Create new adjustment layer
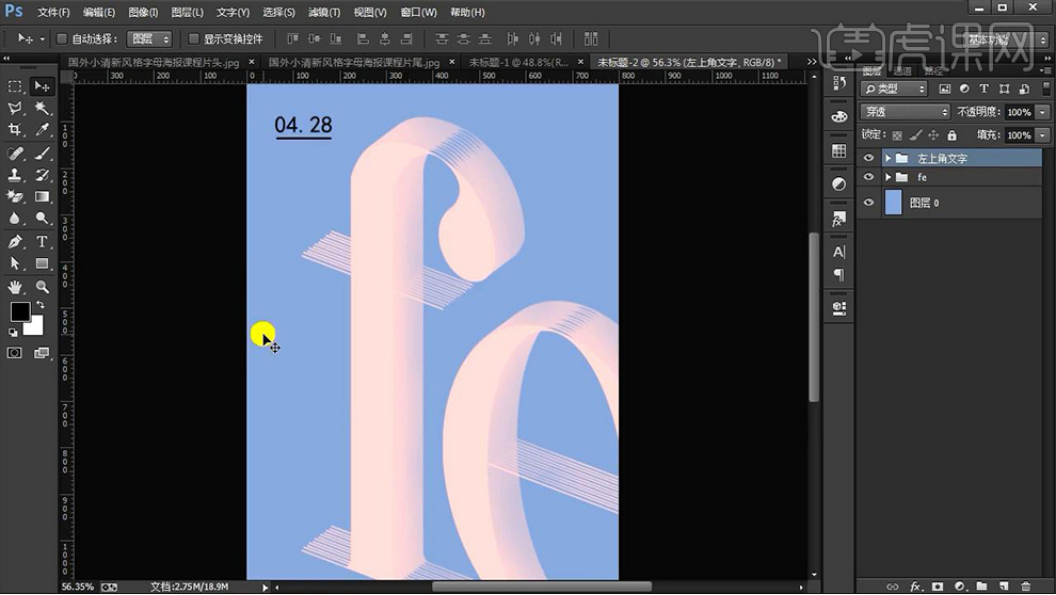Viewport: 1056px width, 595px height. pyautogui.click(x=960, y=587)
